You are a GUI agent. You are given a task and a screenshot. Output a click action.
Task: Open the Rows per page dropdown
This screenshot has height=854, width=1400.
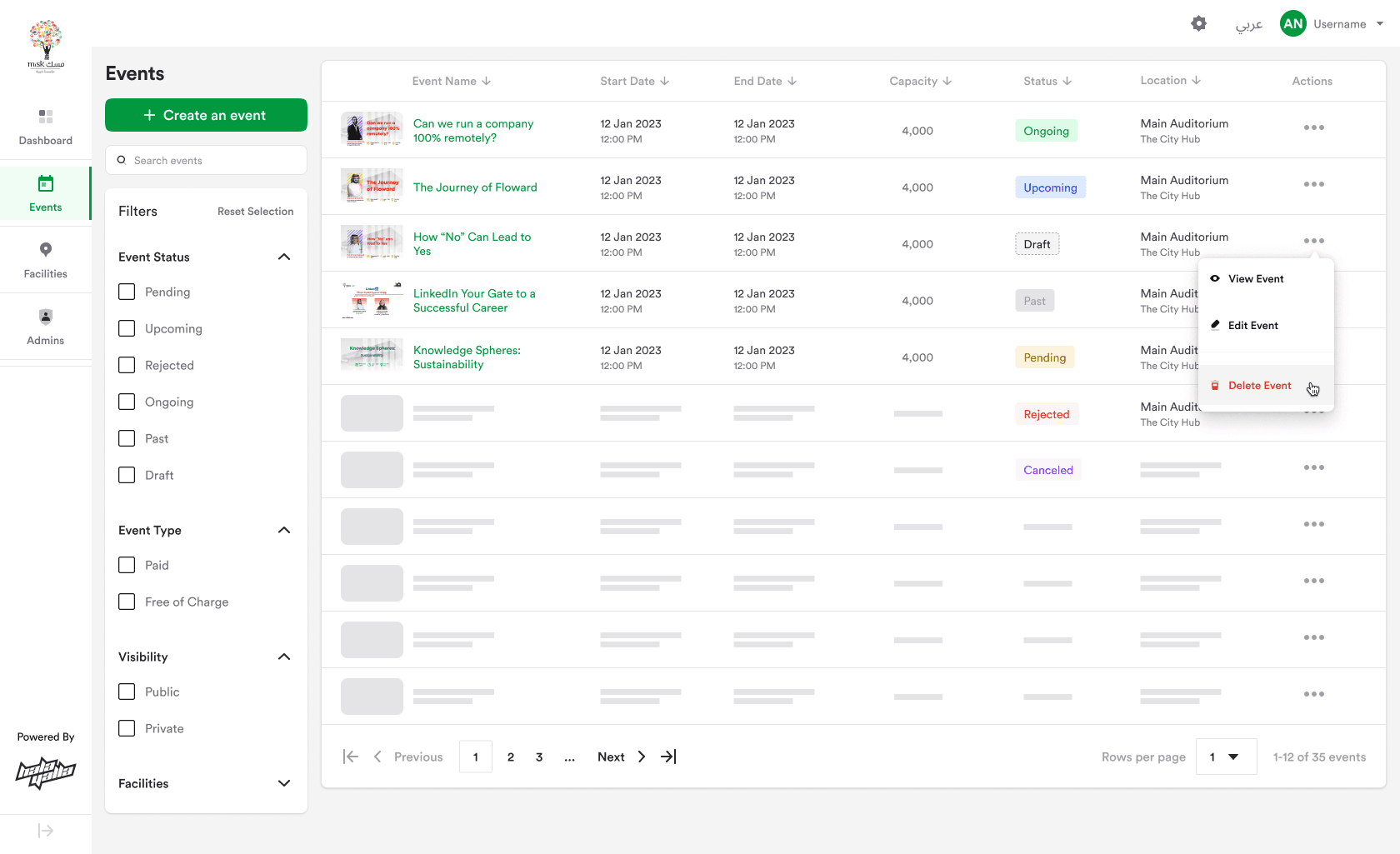(1226, 757)
